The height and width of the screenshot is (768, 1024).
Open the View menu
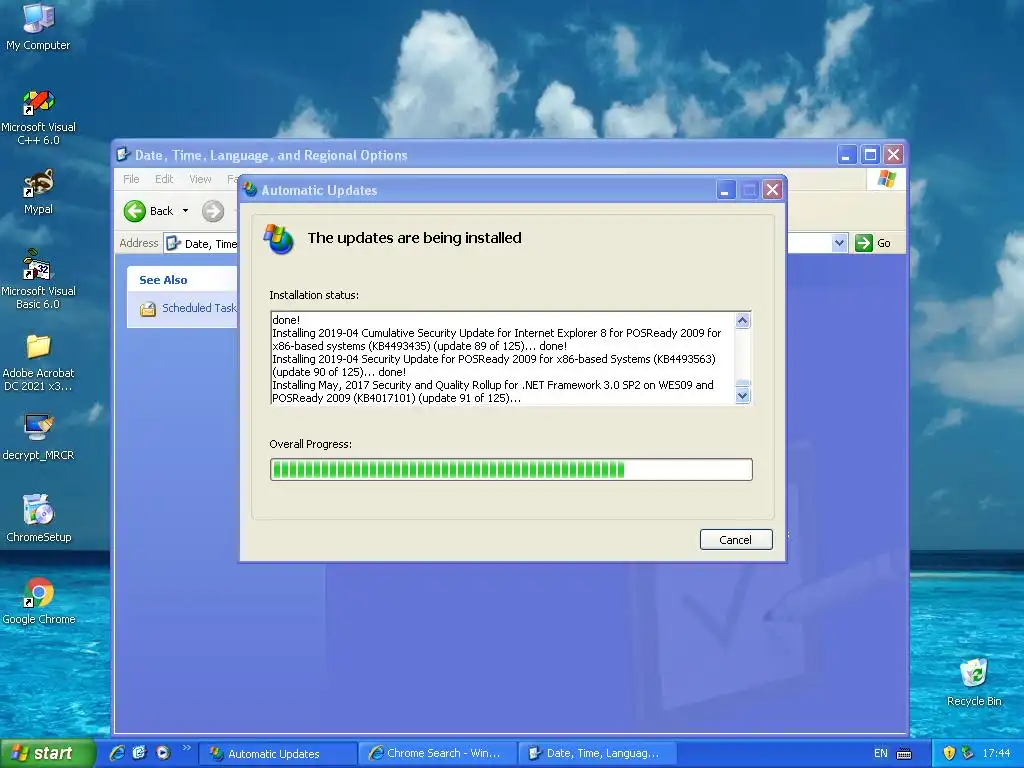click(200, 179)
